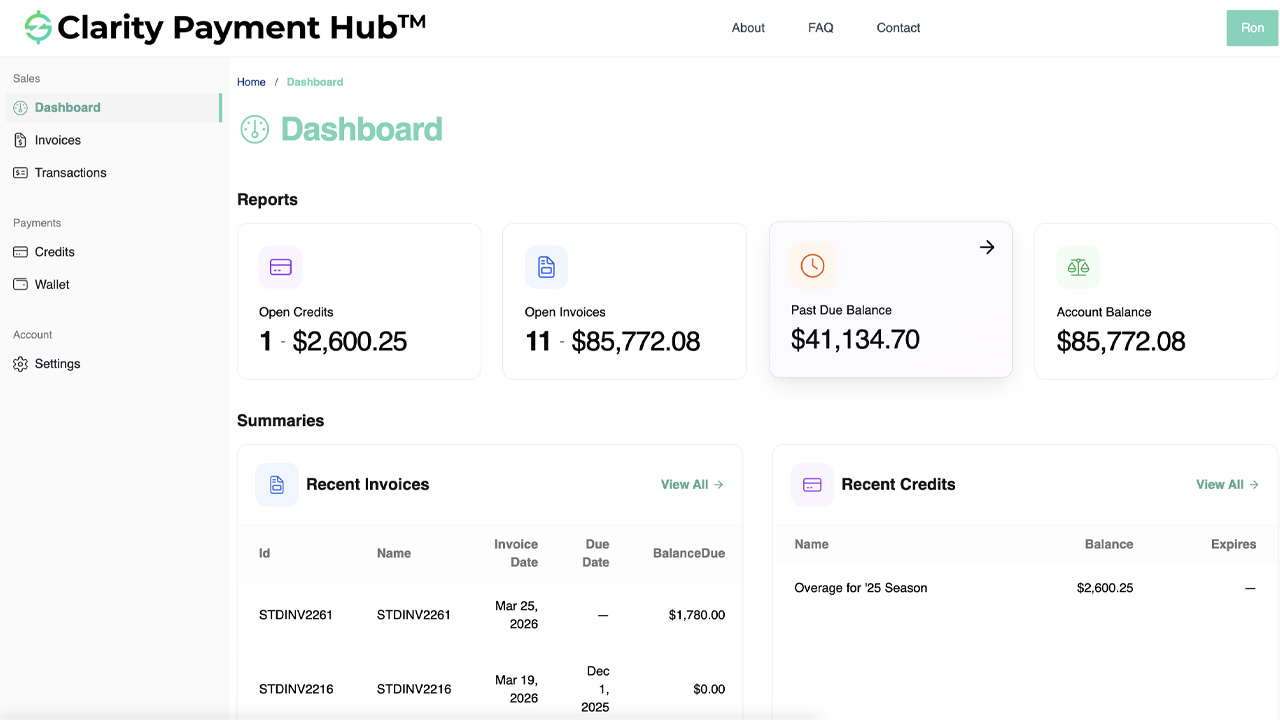
Task: Click the Transactions sidebar icon
Action: pos(19,172)
